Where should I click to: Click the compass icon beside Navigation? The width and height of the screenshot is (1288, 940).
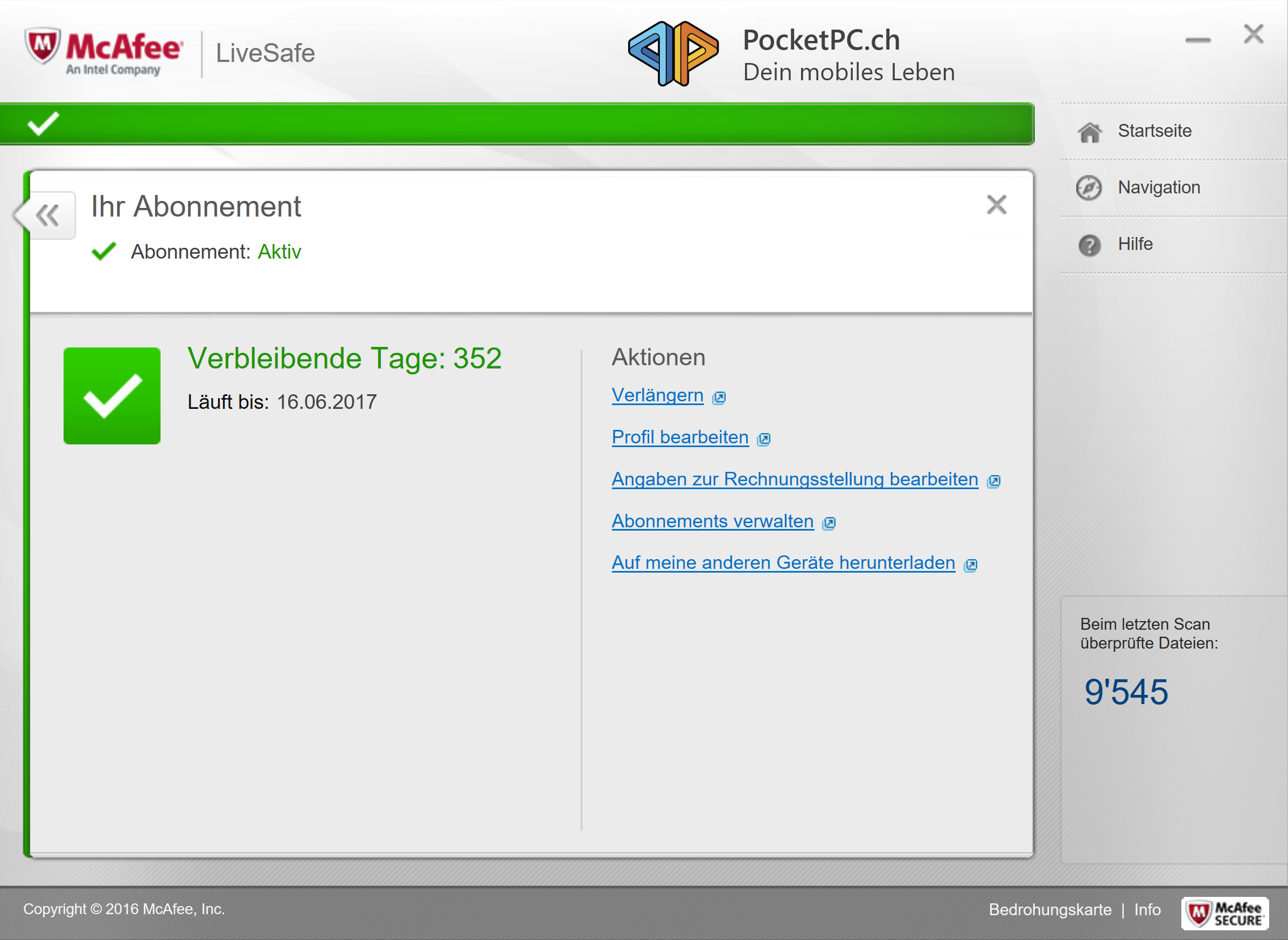1088,188
